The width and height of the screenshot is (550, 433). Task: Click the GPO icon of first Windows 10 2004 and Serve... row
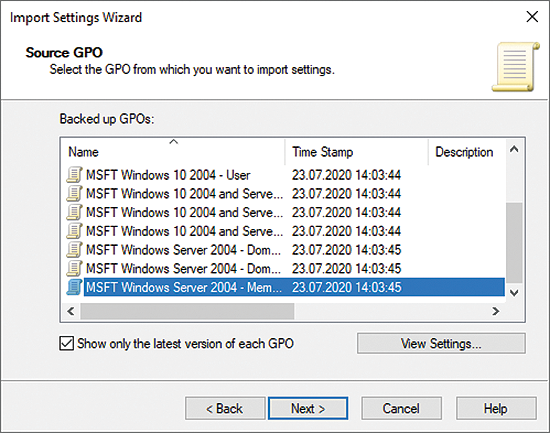tap(74, 193)
